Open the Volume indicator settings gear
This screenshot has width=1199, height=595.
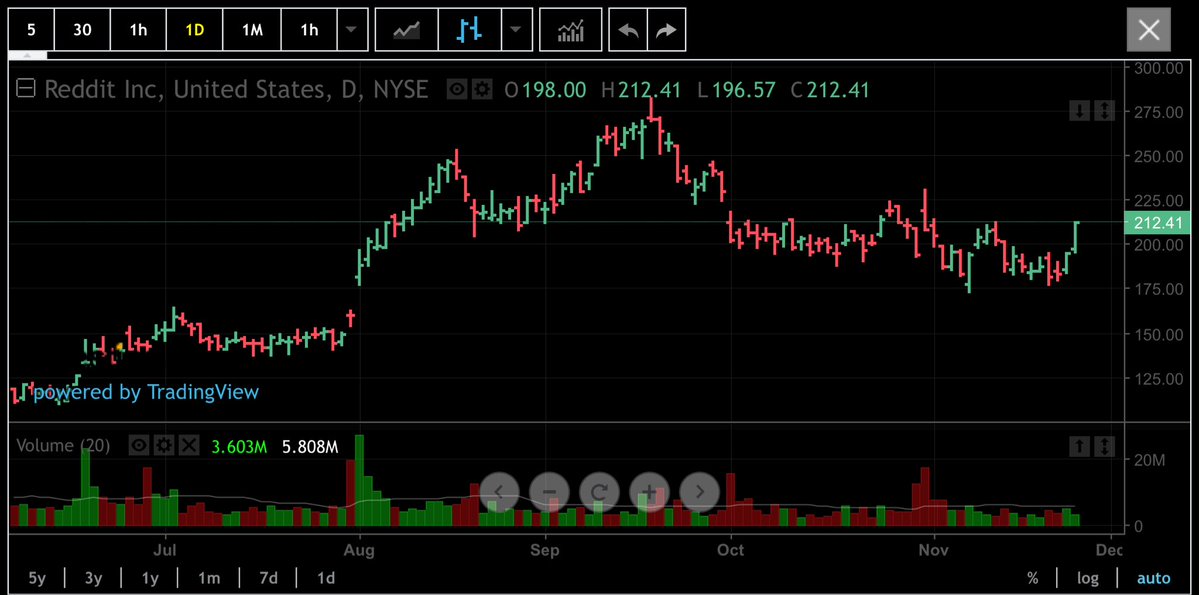click(163, 445)
